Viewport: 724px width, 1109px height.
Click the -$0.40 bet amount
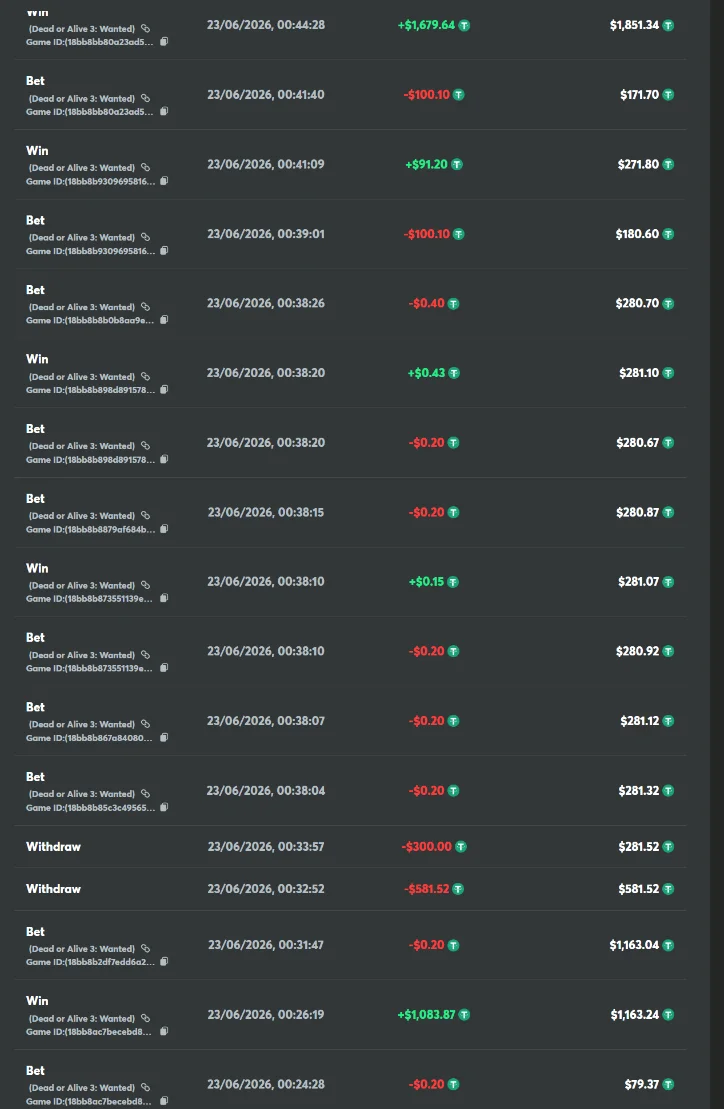[x=426, y=303]
